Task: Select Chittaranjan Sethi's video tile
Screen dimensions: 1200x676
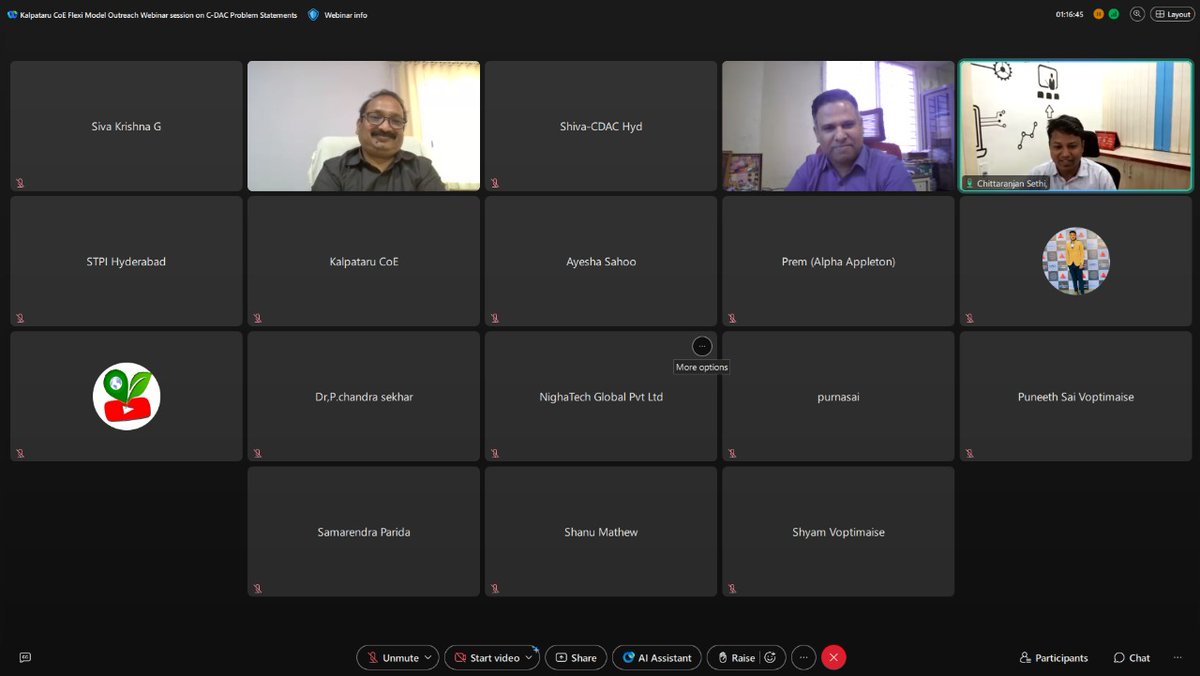Action: click(x=1075, y=125)
